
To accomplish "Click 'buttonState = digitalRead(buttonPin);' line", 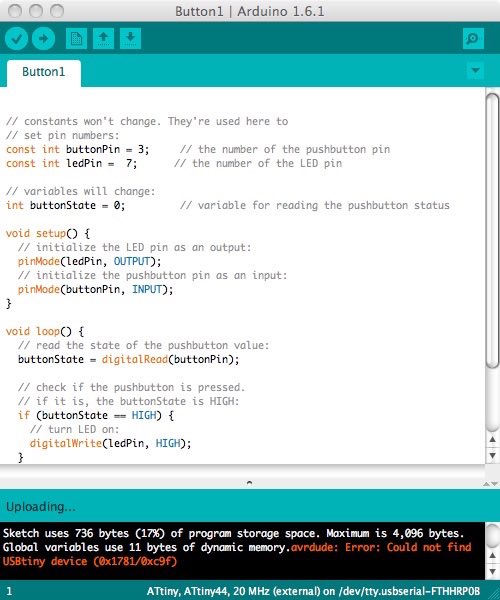I will tap(129, 359).
